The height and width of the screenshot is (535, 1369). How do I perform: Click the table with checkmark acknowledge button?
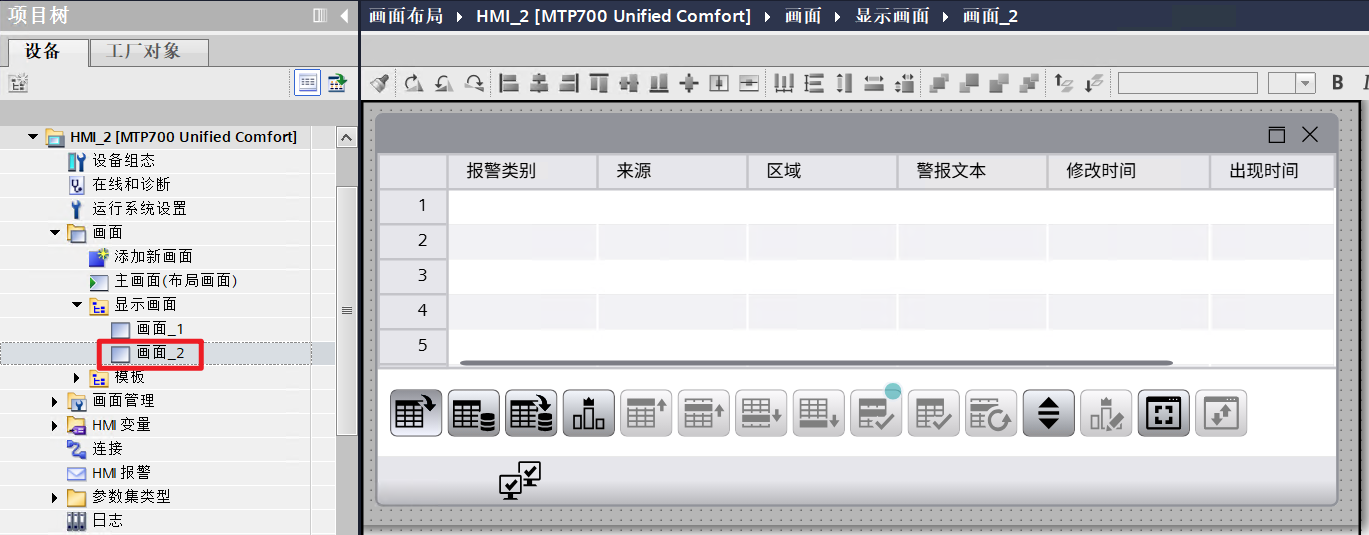pos(934,413)
